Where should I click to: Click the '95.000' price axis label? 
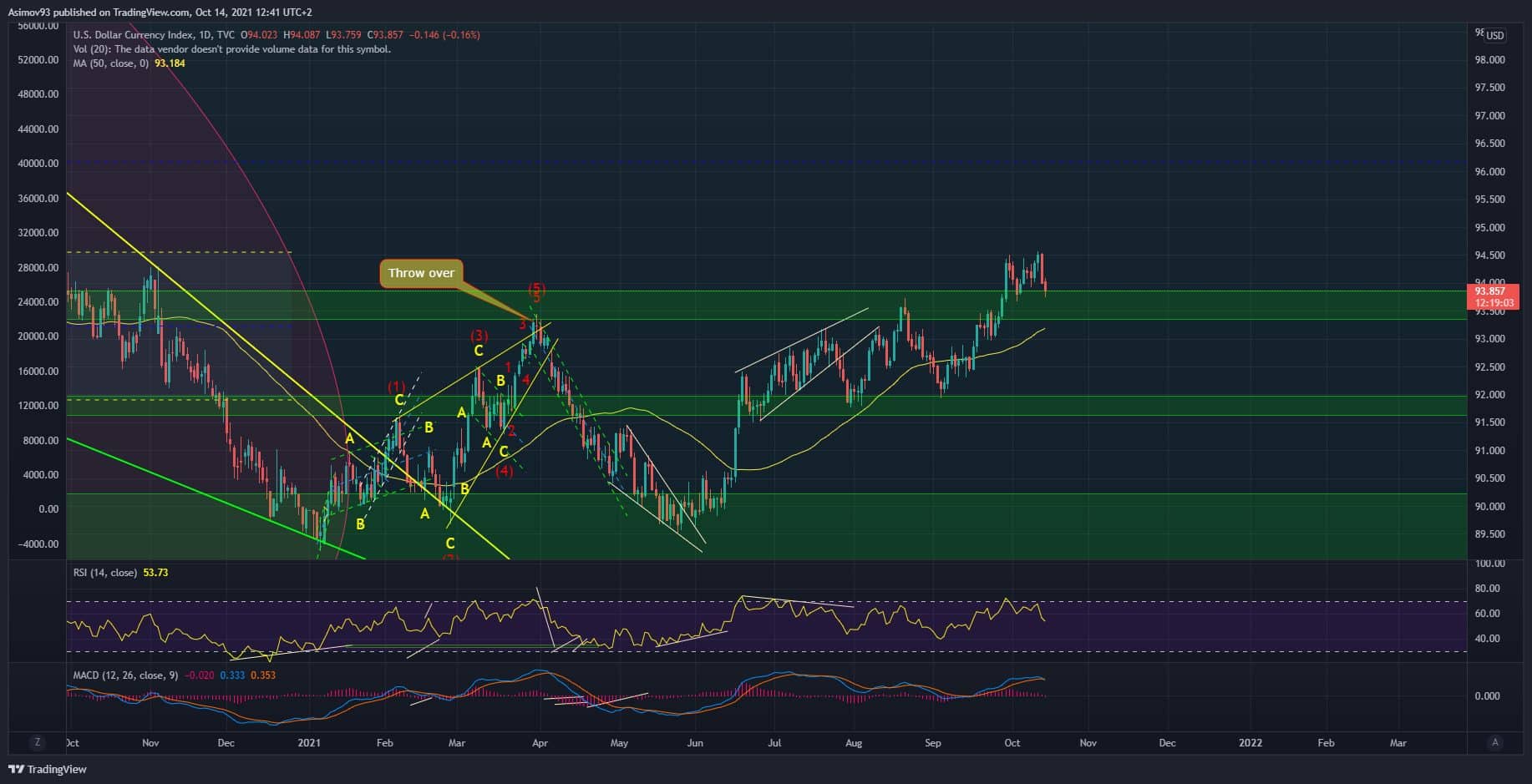pos(1490,228)
